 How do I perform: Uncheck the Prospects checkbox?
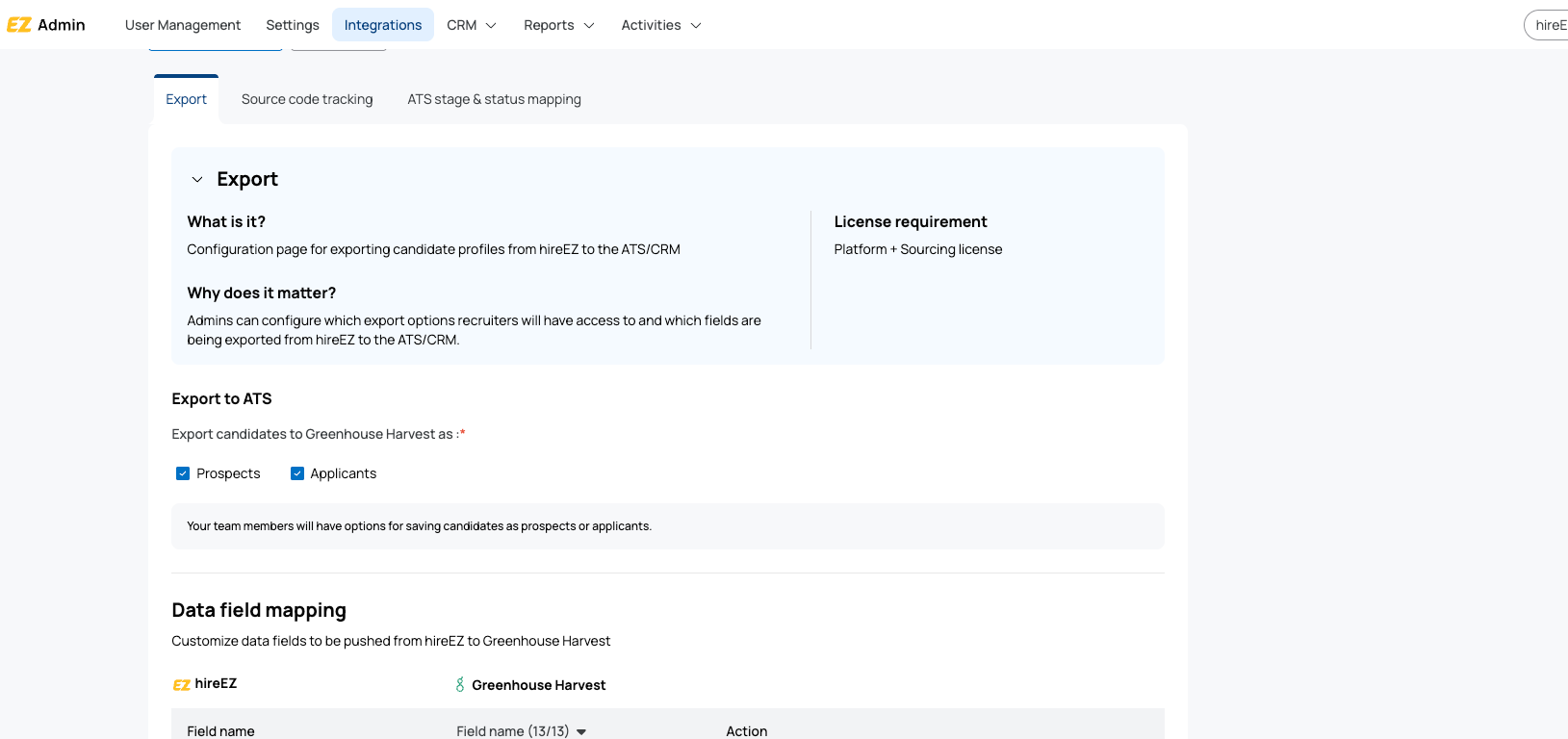(x=183, y=473)
